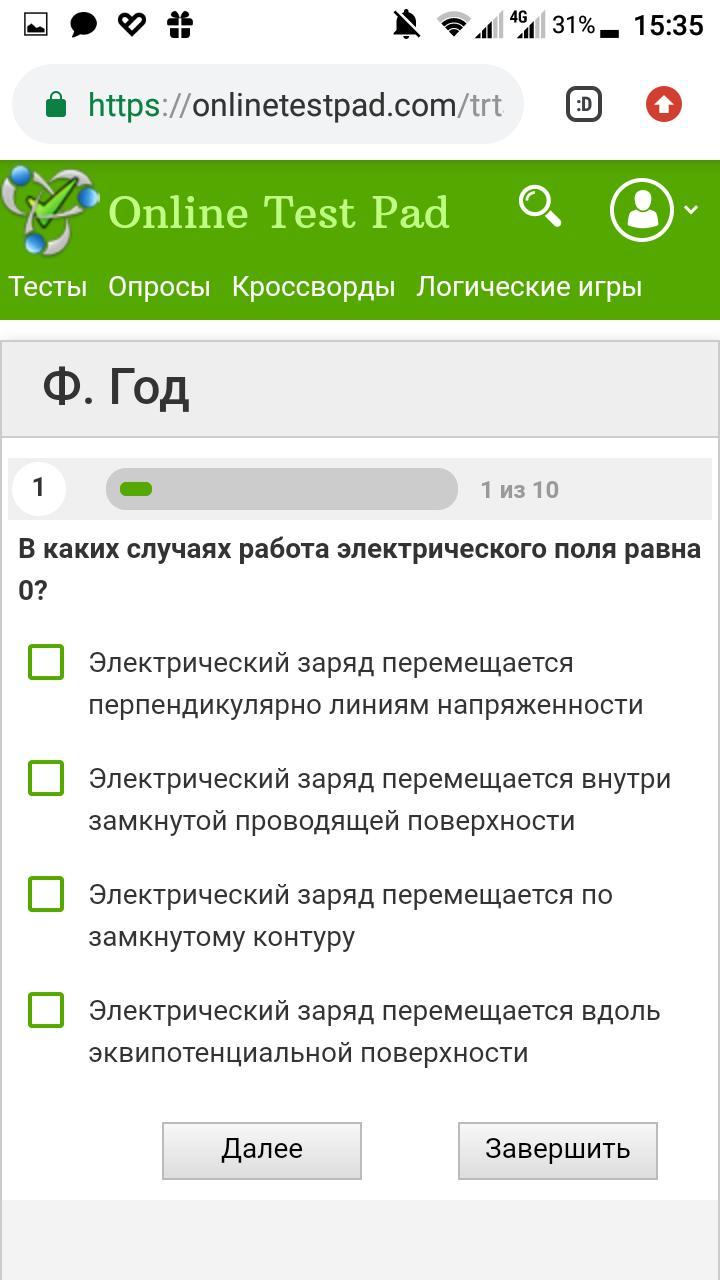The image size is (720, 1280).
Task: Open the user profile avatar icon
Action: [642, 210]
